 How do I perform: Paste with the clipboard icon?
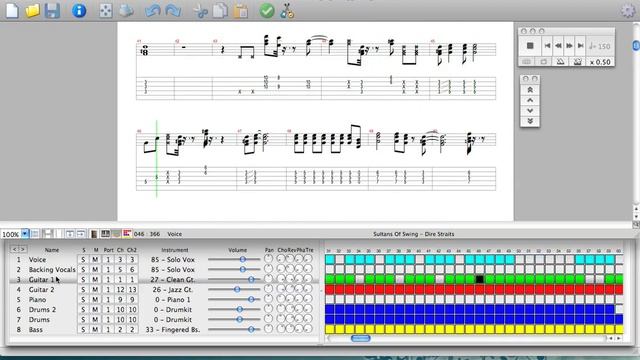coord(240,11)
